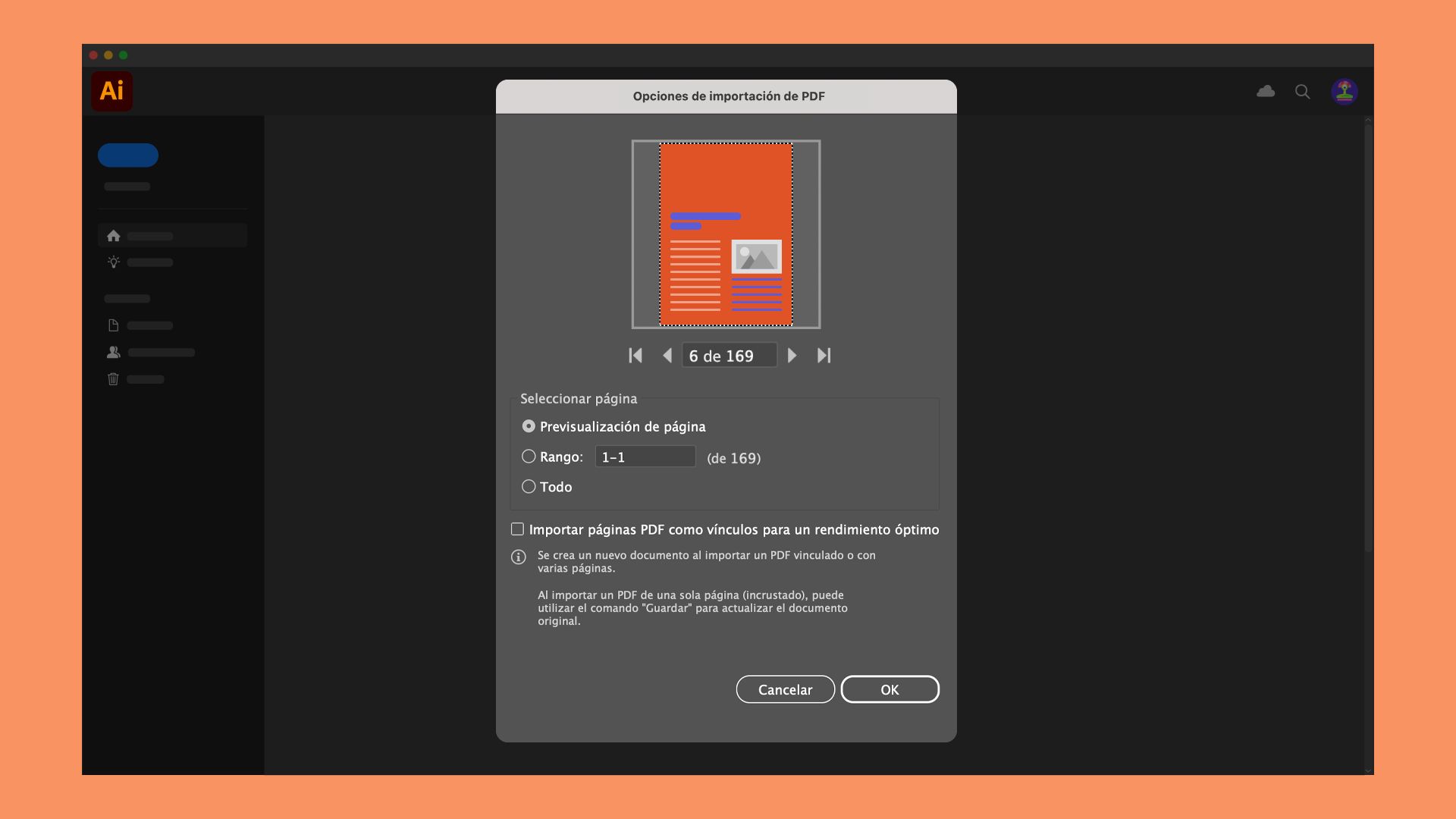The height and width of the screenshot is (819, 1456).
Task: Click the search icon in toolbar
Action: pyautogui.click(x=1303, y=91)
